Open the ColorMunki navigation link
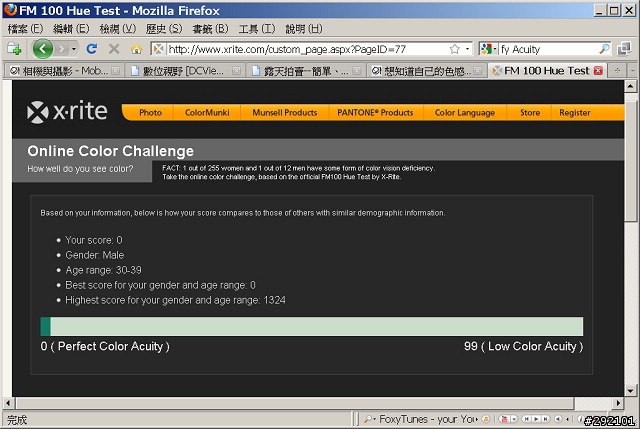Screen dimensions: 640x429 point(207,113)
